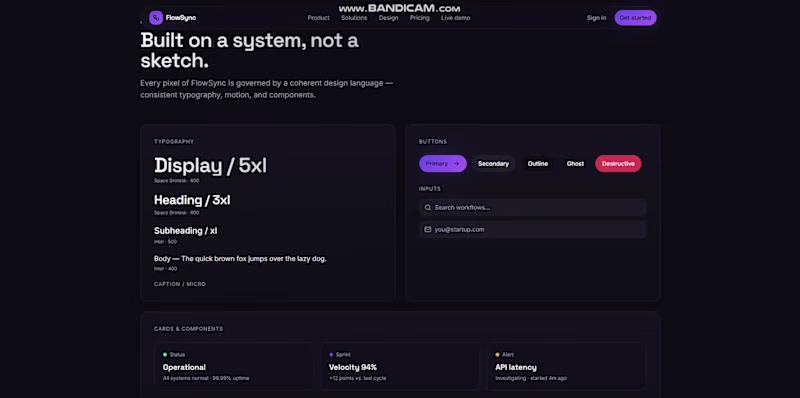Select the Operational status card
The image size is (800, 398).
click(233, 366)
